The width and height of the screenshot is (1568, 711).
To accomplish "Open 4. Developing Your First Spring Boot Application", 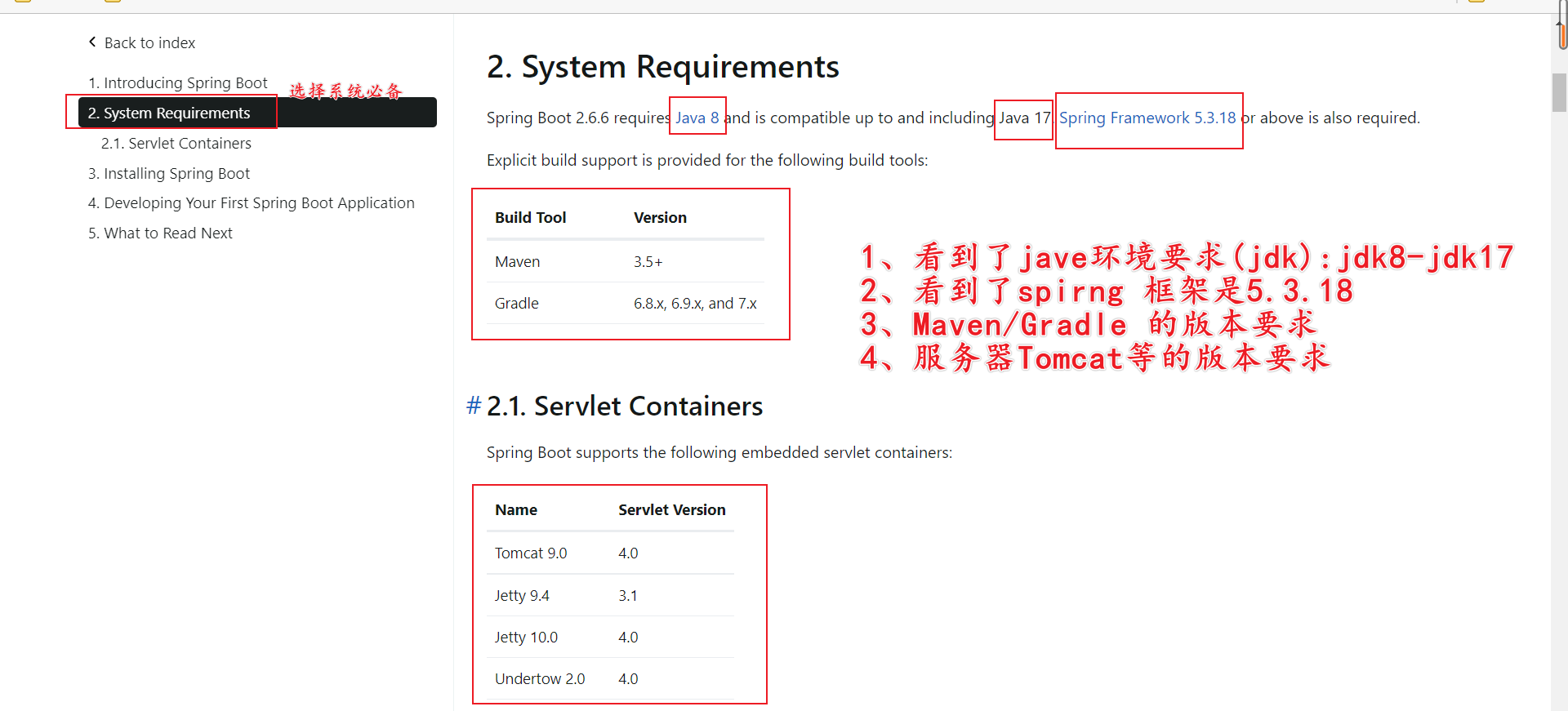I will 252,202.
